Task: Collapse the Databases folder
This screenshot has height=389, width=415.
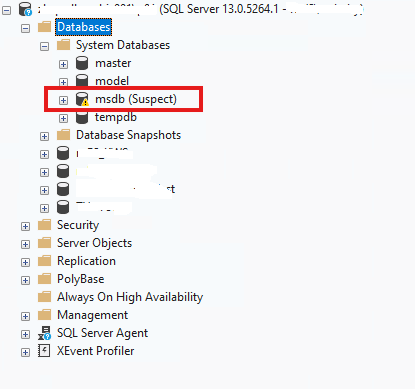Action: 25,28
